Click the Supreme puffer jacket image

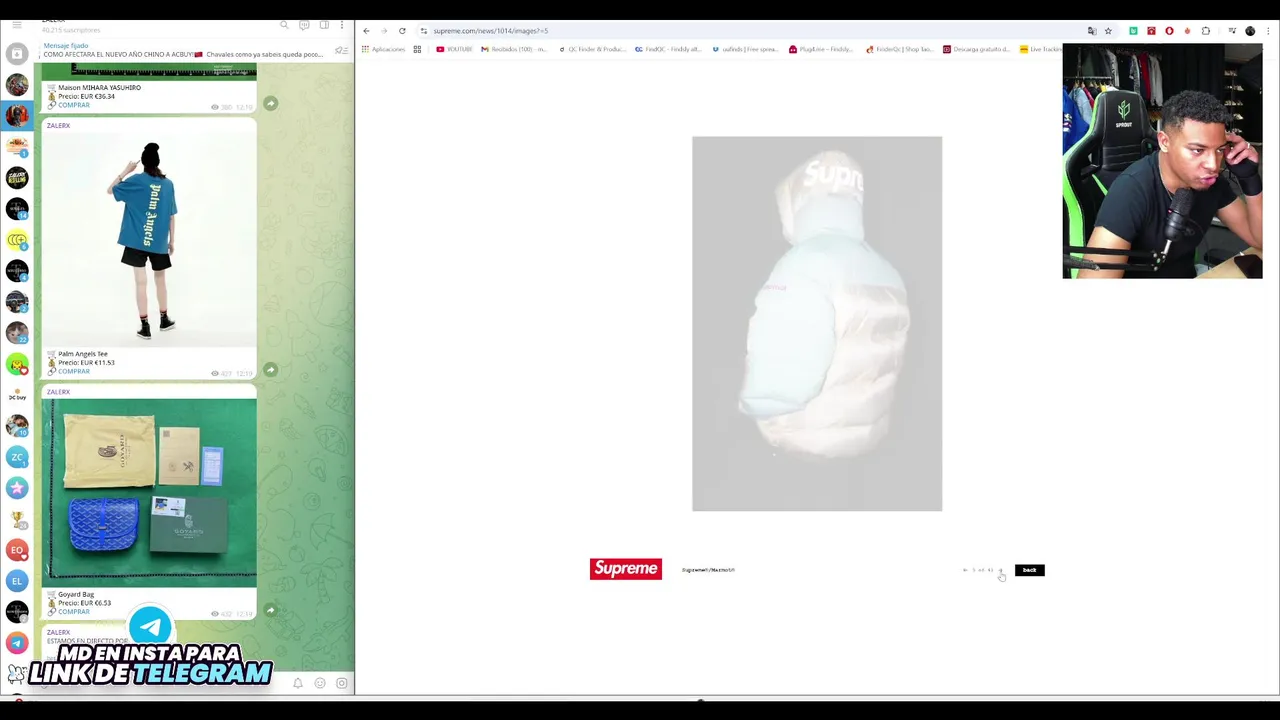[x=817, y=324]
